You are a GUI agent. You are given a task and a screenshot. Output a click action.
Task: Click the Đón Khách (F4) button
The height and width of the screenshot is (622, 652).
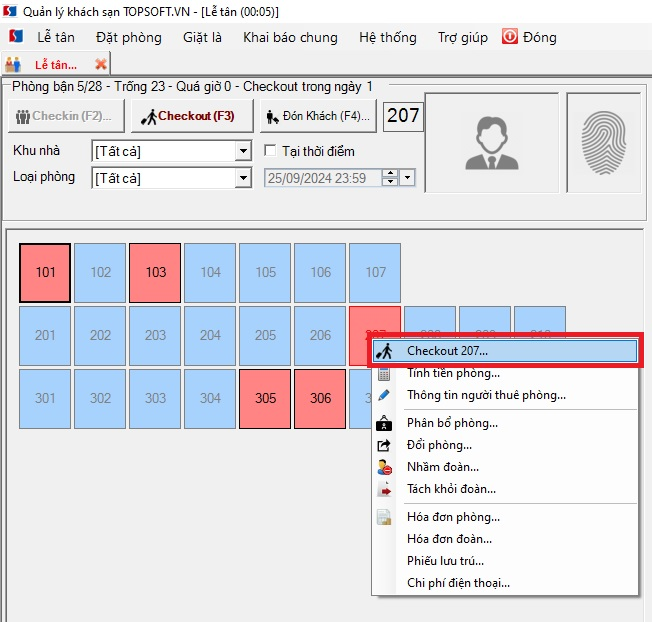click(x=318, y=116)
